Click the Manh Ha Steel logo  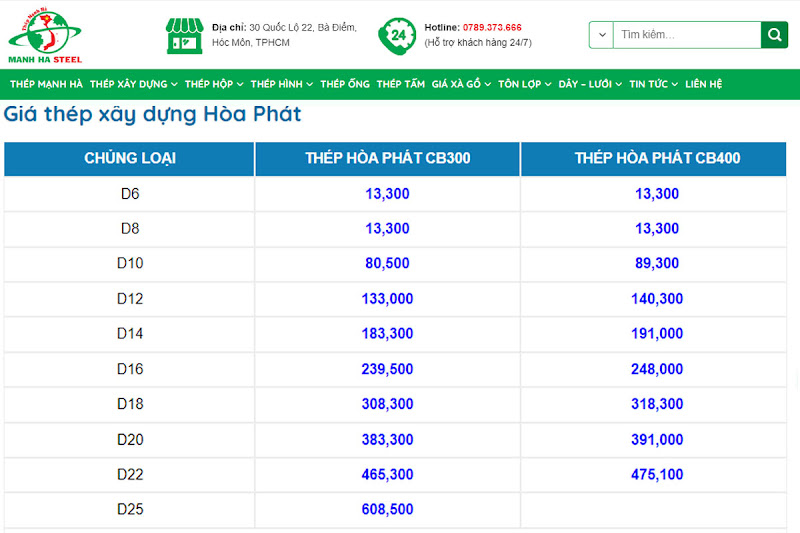pyautogui.click(x=45, y=35)
